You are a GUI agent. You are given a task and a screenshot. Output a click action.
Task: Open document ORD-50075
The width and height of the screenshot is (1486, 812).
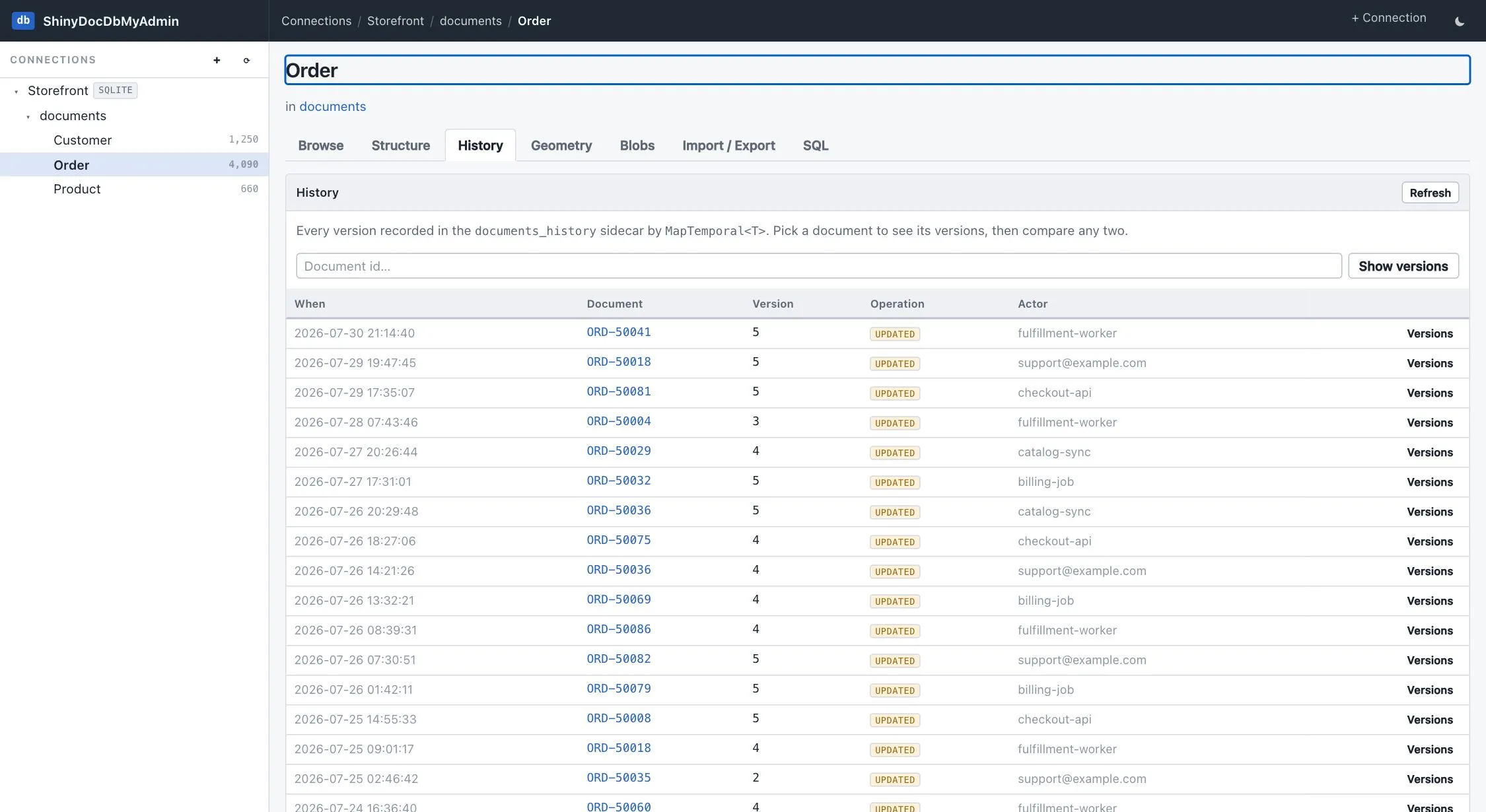619,540
